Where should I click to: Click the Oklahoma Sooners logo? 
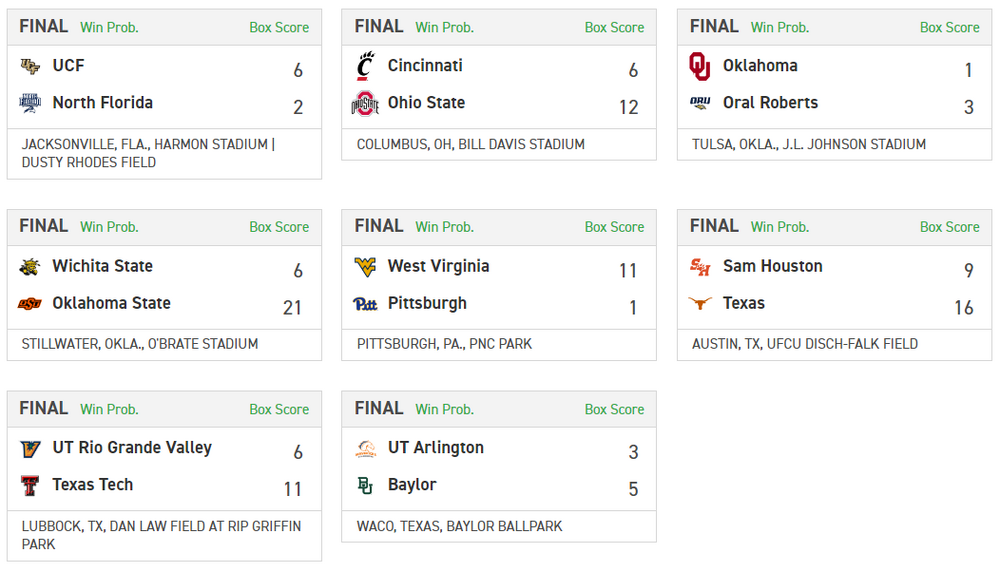700,66
